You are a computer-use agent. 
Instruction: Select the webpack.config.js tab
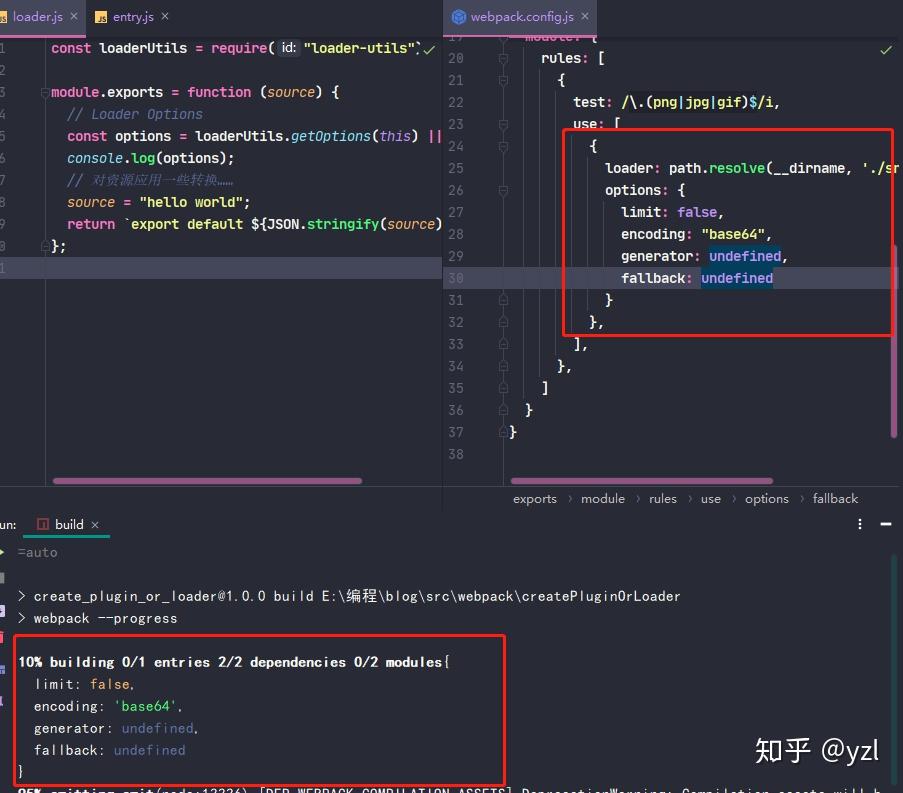pyautogui.click(x=521, y=17)
